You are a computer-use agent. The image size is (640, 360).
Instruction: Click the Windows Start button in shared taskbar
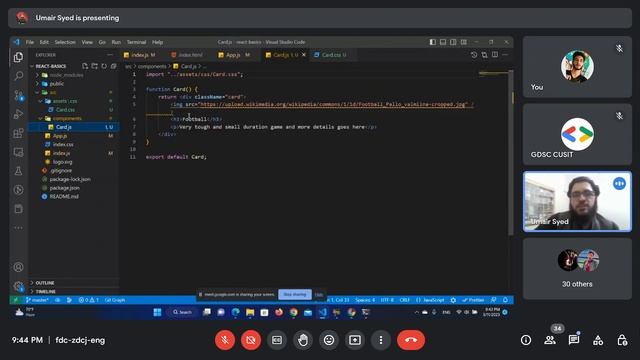click(x=157, y=313)
